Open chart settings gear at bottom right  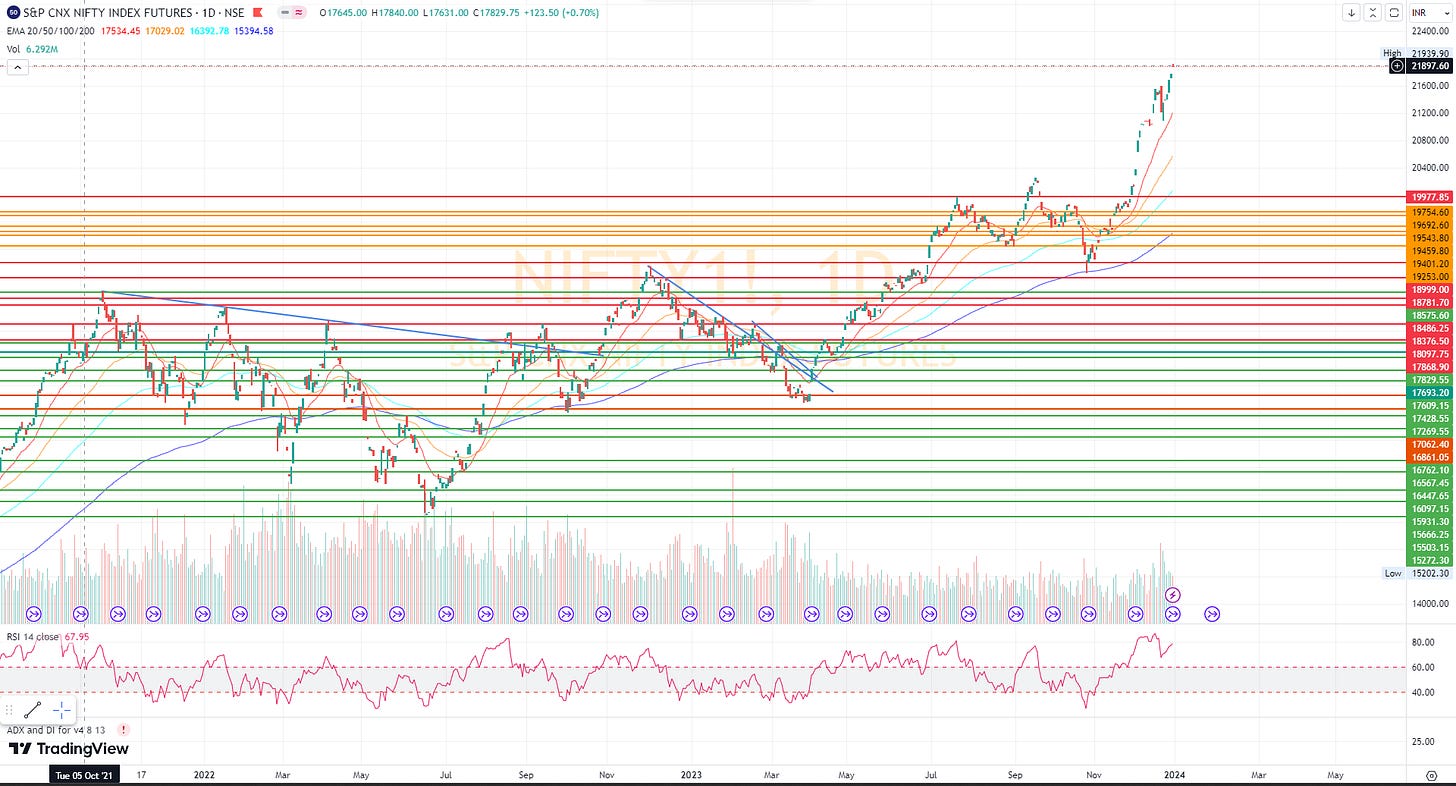pyautogui.click(x=1430, y=776)
